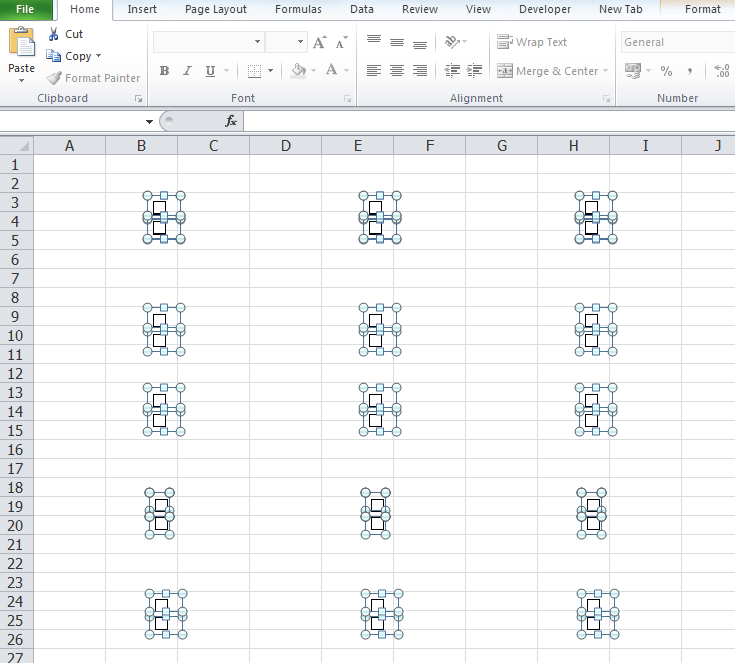Image resolution: width=735 pixels, height=663 pixels.
Task: Select row 16 header
Action: coord(15,450)
